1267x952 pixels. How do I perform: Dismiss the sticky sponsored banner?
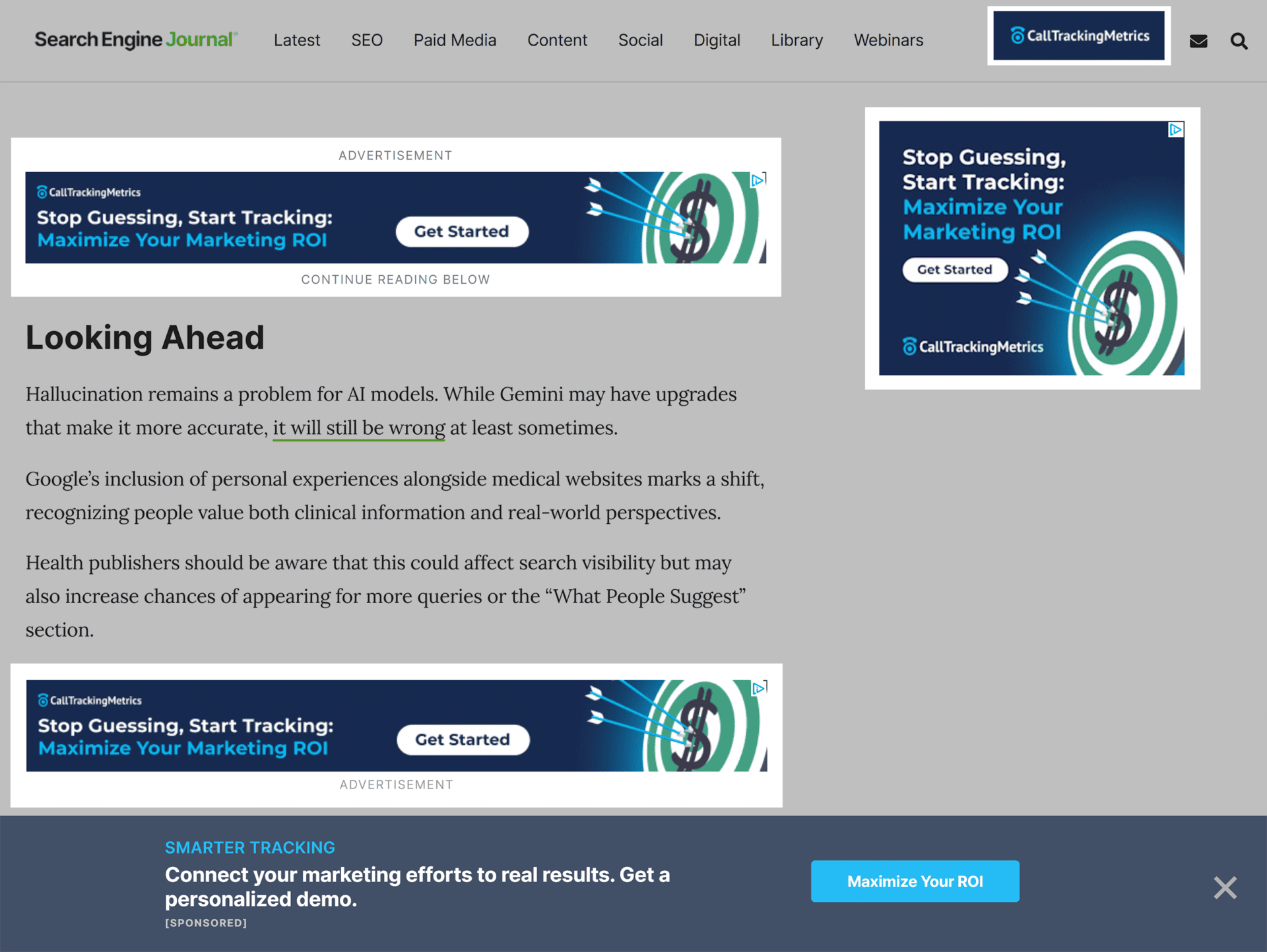1225,888
